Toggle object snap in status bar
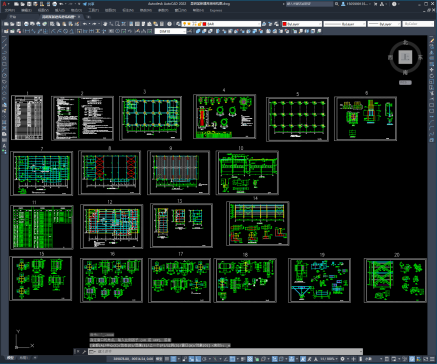Screen dimensions: 437x364 click(233, 359)
